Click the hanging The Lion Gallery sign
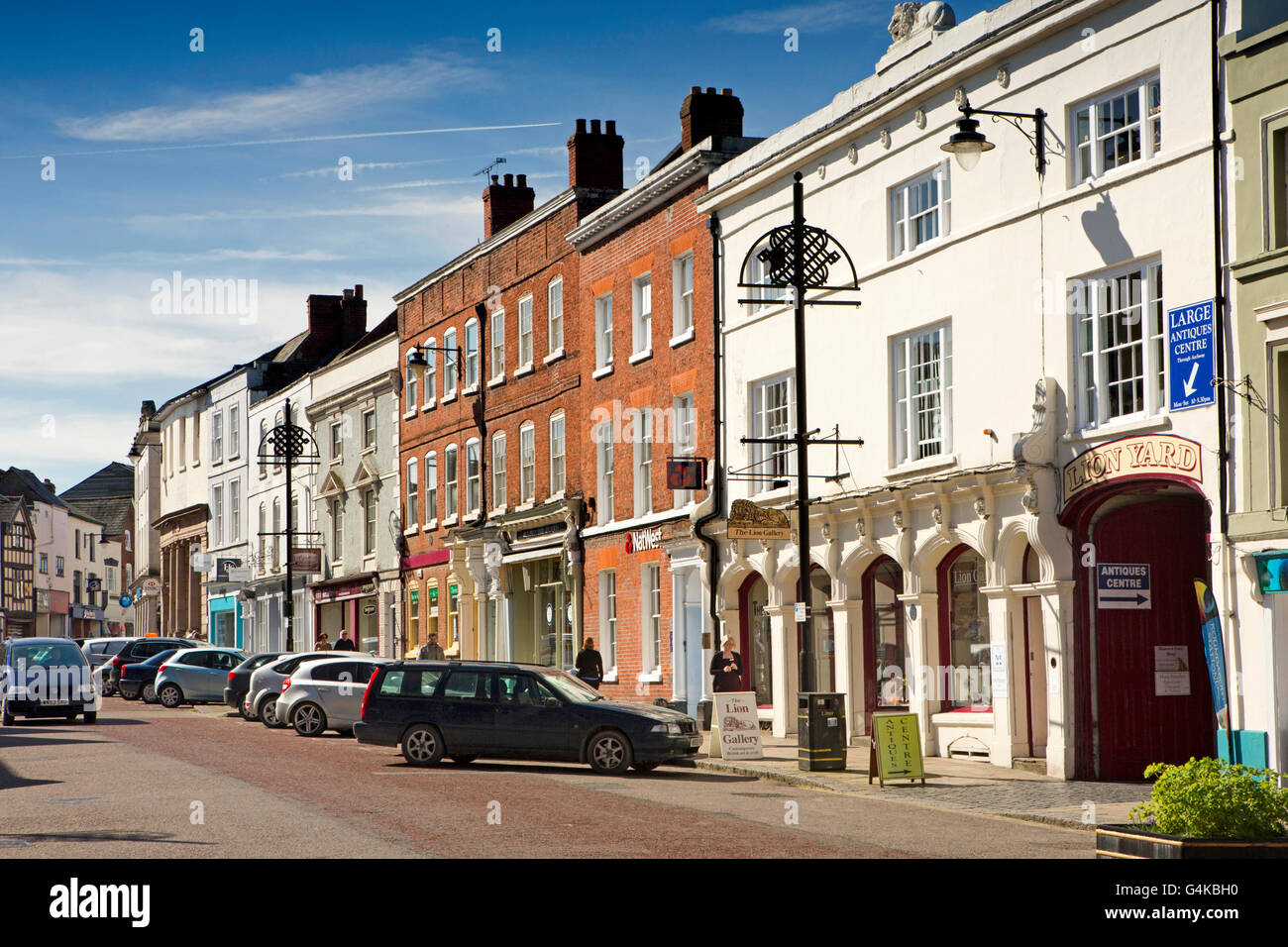Screen dimensions: 1288x947 coord(758,520)
